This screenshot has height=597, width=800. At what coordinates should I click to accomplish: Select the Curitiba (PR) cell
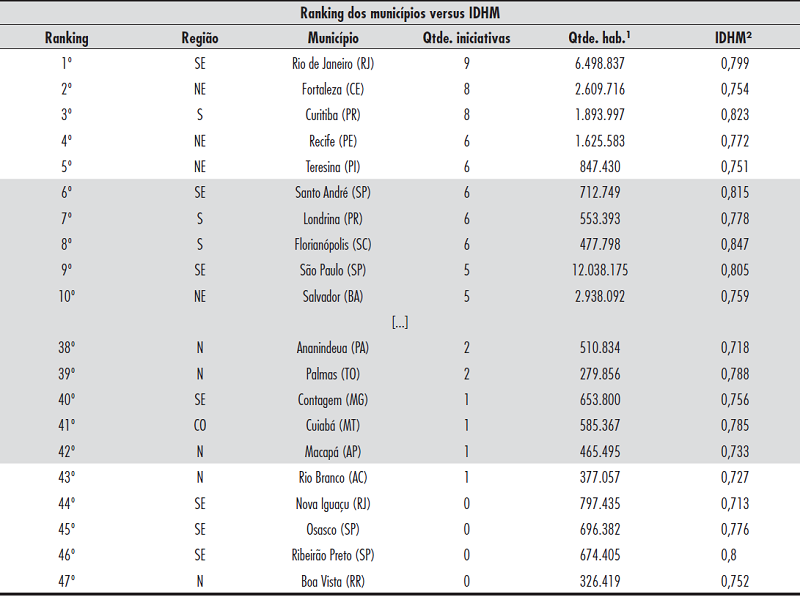(333, 115)
